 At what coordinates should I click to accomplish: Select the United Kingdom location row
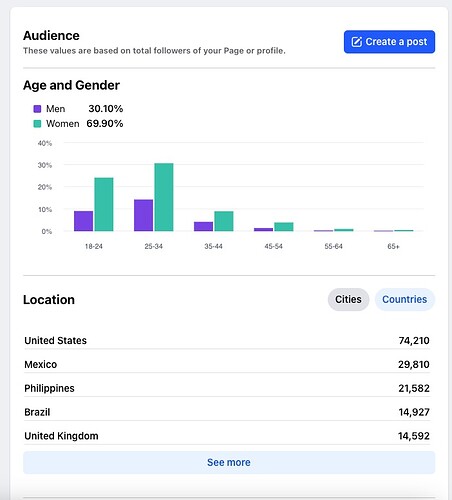pyautogui.click(x=227, y=436)
